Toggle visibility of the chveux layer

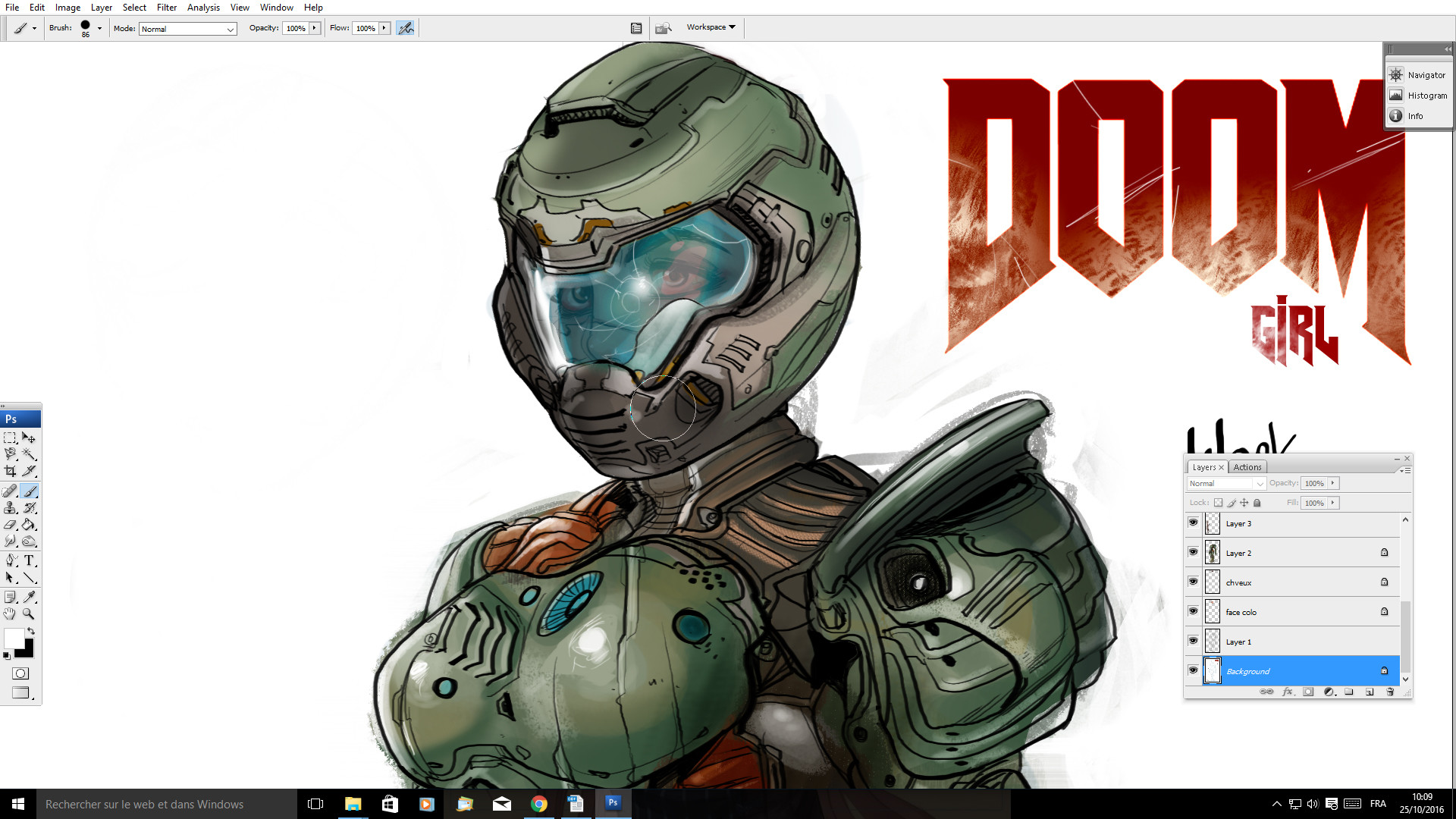tap(1193, 582)
